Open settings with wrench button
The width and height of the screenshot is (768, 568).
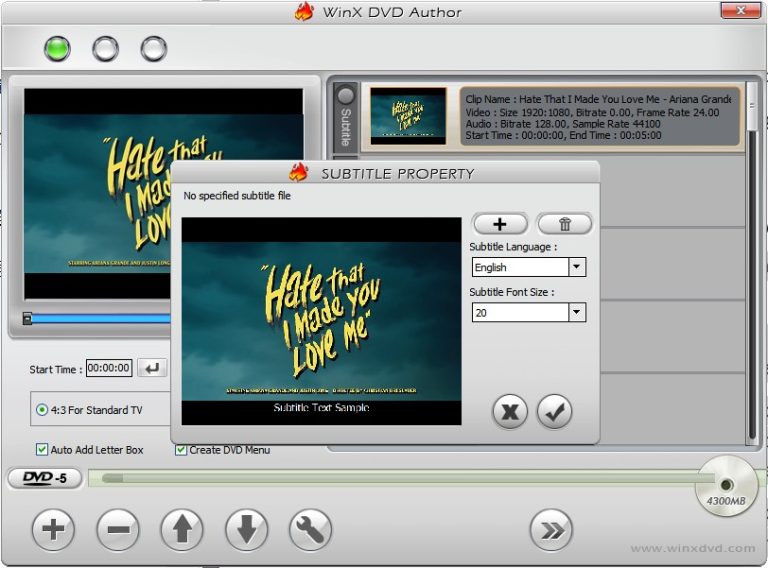pos(311,529)
